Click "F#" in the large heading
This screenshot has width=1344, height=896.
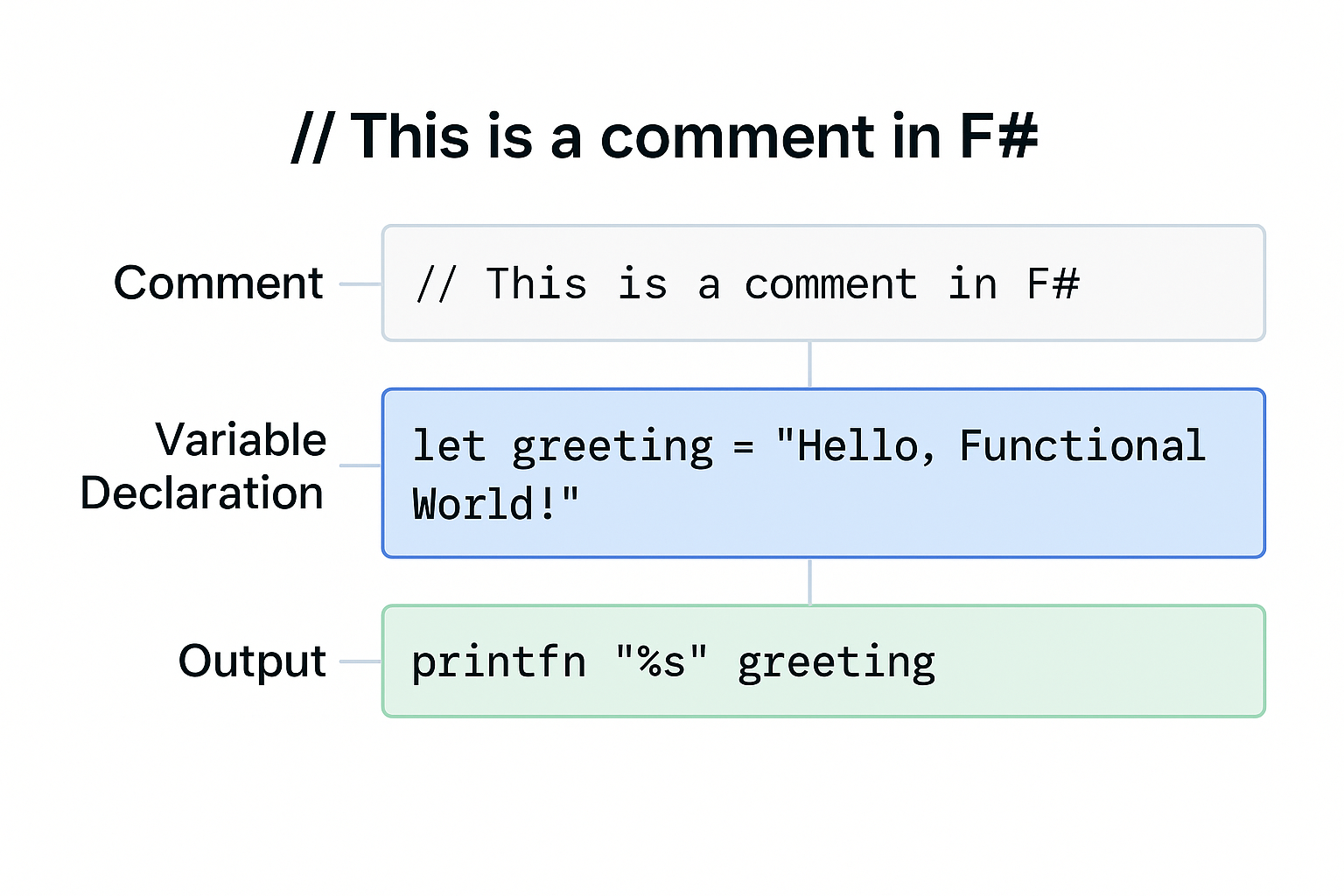point(998,137)
